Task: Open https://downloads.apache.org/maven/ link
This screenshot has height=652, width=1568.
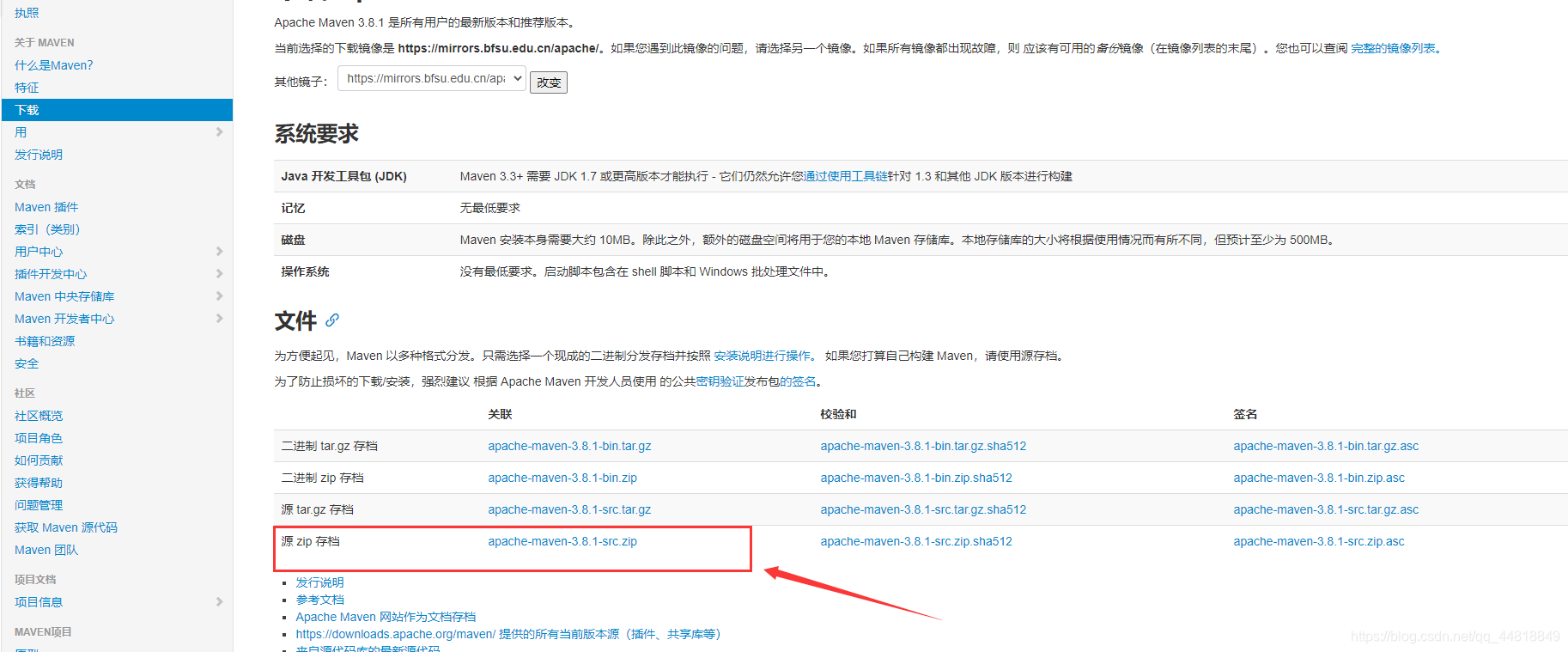Action: [x=396, y=634]
